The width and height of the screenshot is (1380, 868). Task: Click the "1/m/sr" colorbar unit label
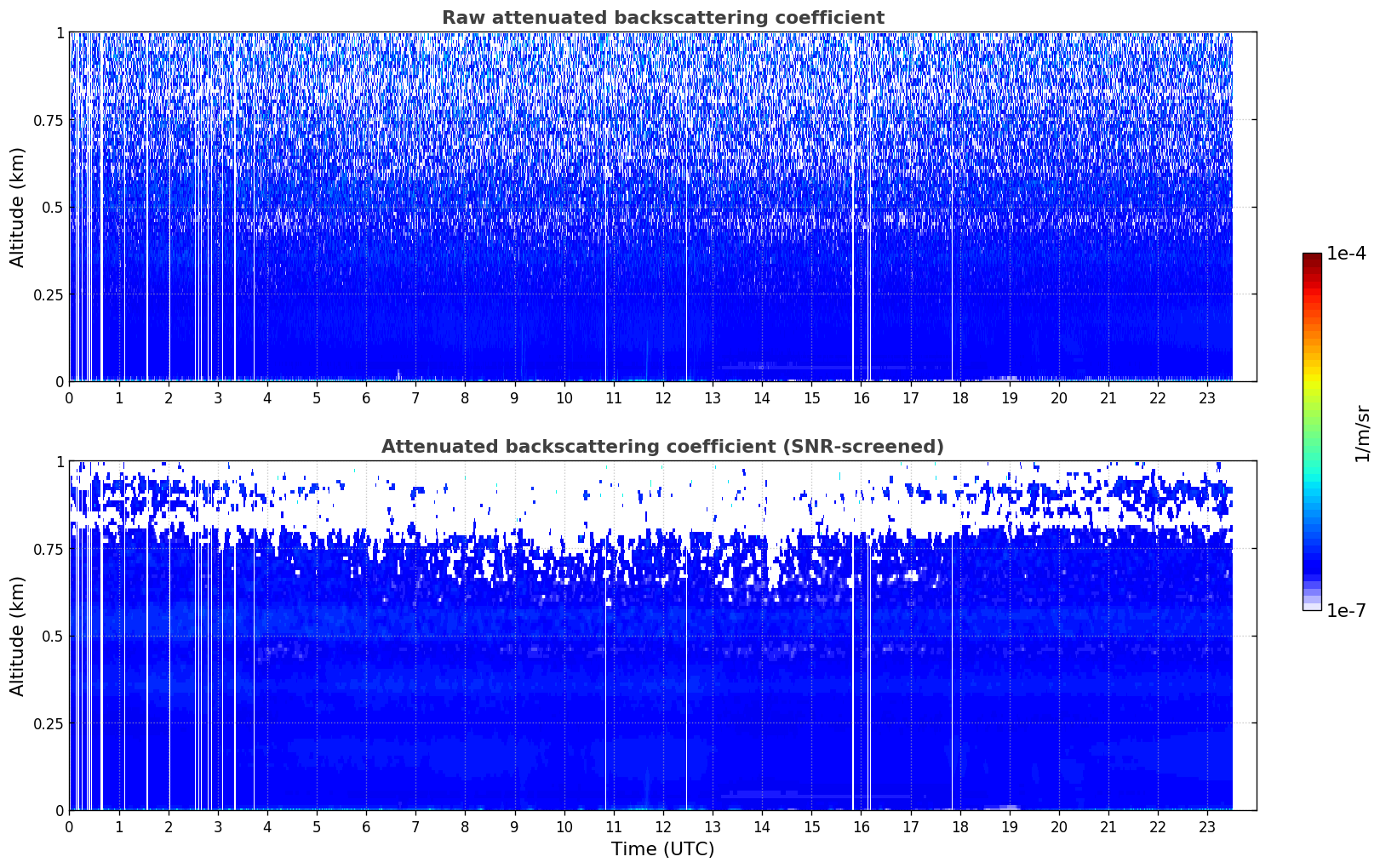[x=1362, y=433]
